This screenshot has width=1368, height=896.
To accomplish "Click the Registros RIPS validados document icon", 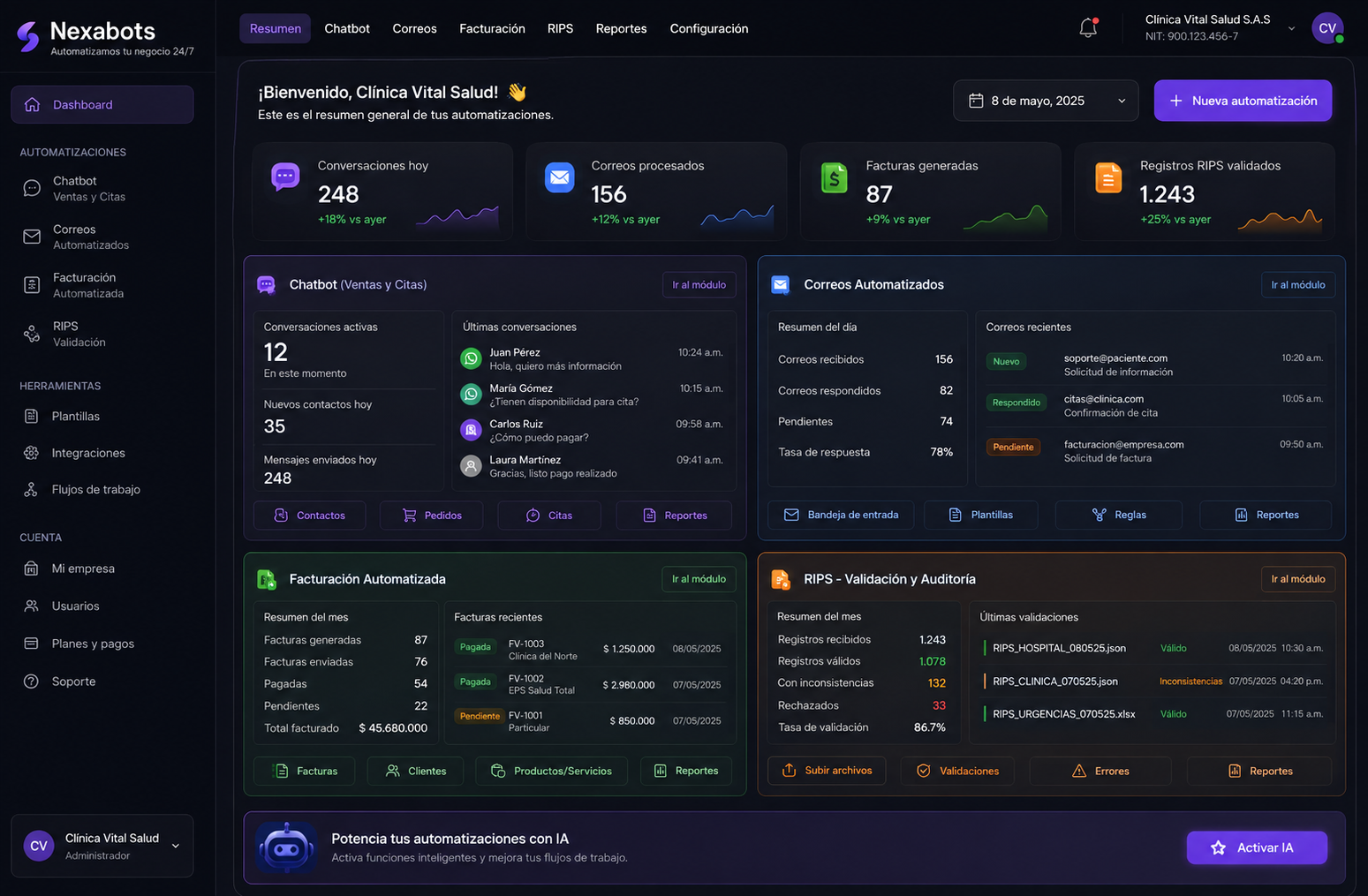I will click(x=1108, y=177).
